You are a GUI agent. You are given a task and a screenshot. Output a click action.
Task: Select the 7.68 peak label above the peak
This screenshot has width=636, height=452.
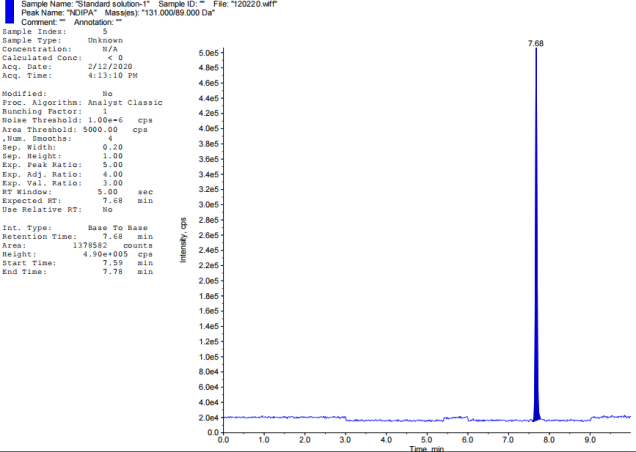pyautogui.click(x=535, y=44)
